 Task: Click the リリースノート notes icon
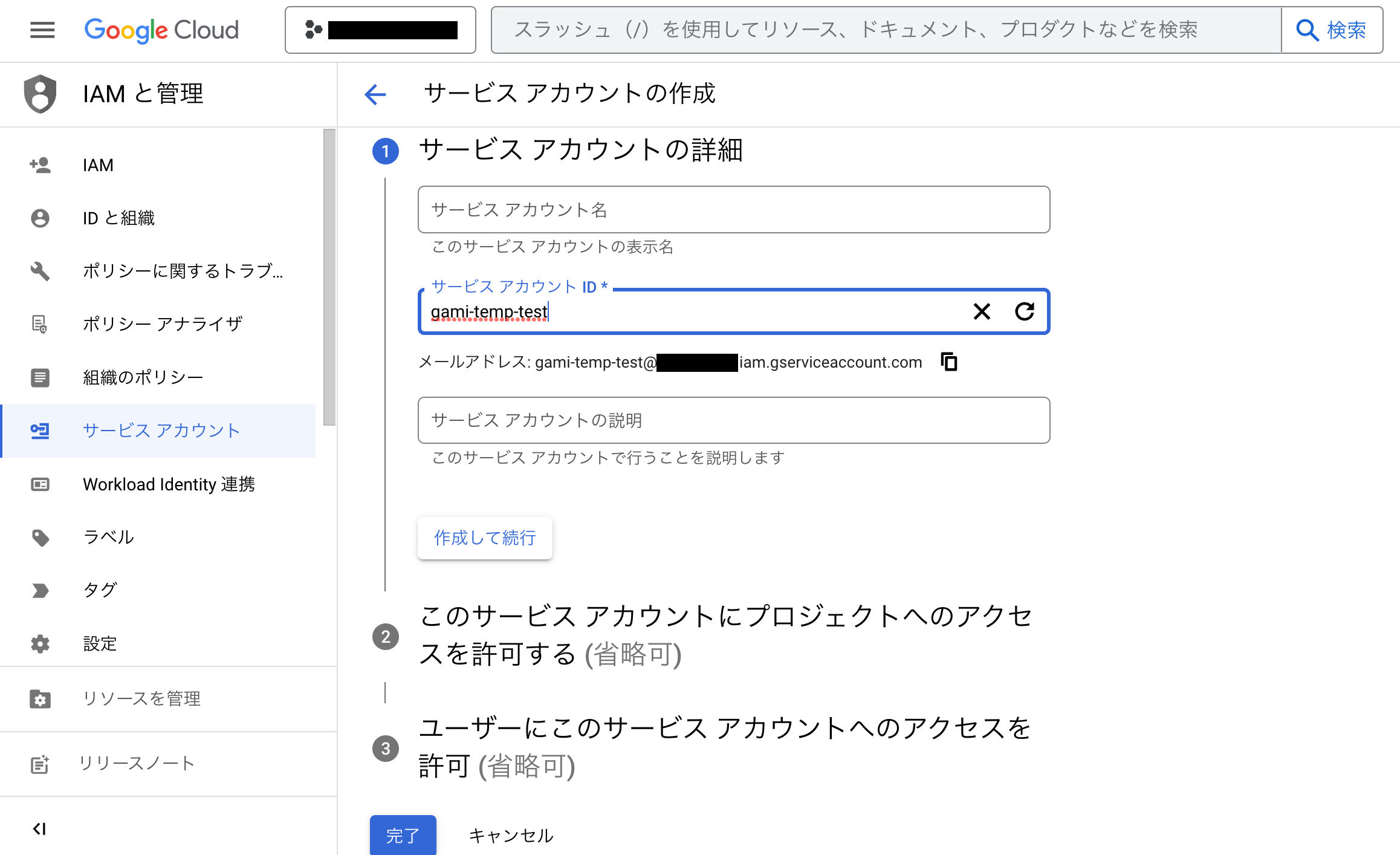click(x=40, y=764)
